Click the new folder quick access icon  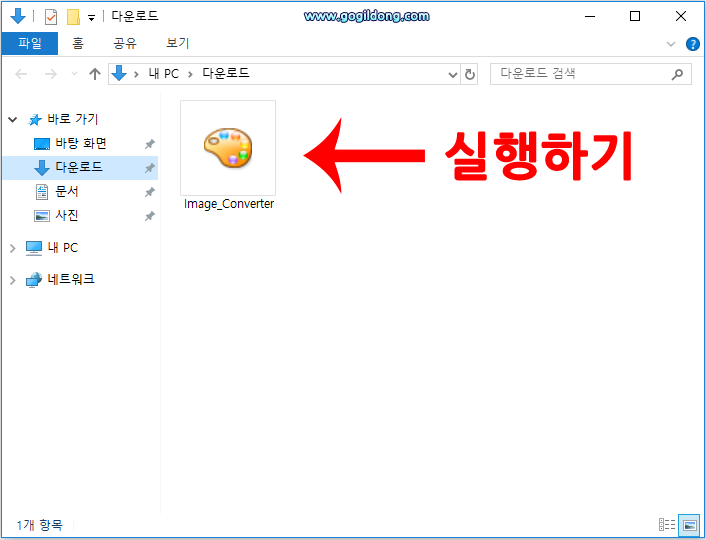73,17
